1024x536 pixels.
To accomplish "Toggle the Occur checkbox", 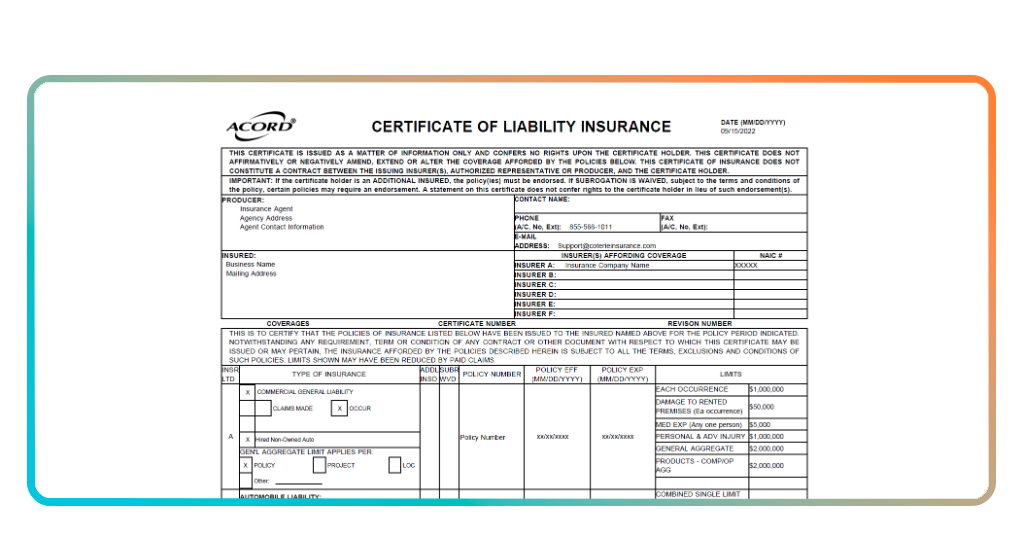I will (339, 409).
